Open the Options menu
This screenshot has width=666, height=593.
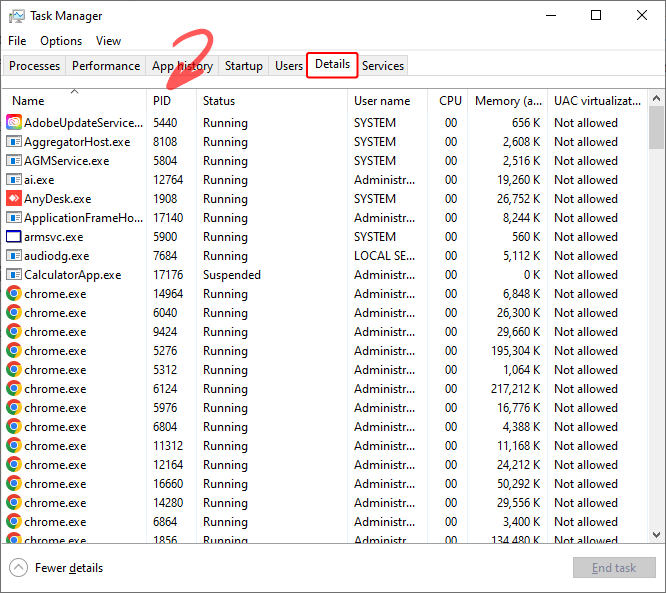tap(61, 41)
